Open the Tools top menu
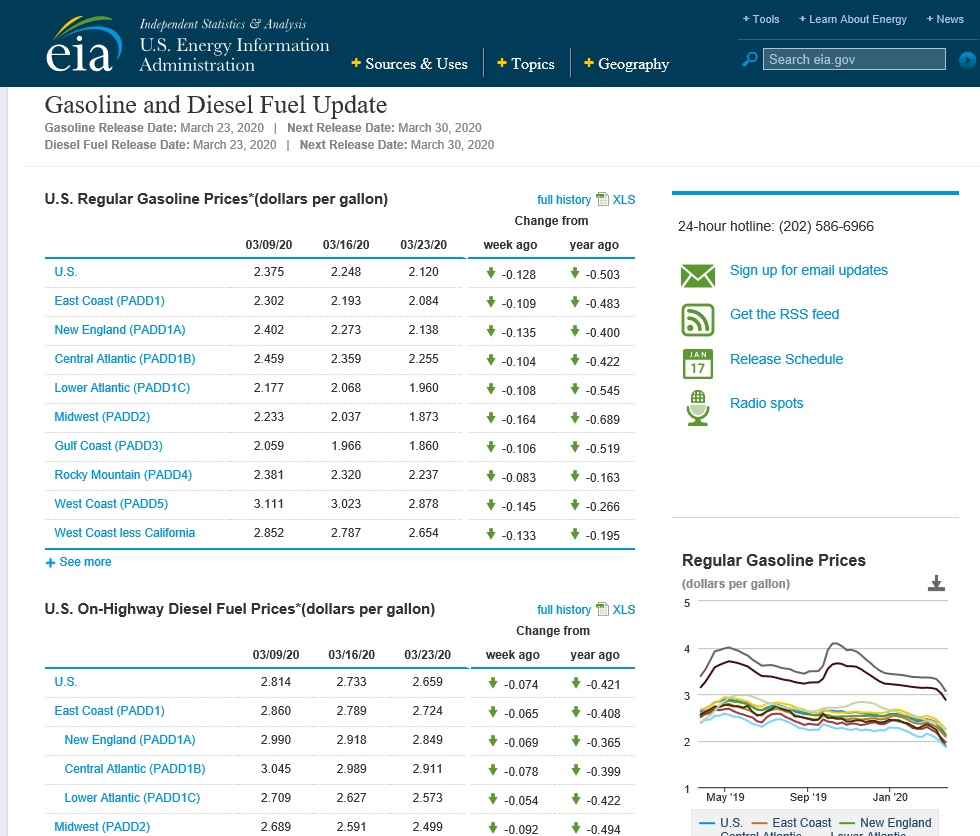This screenshot has height=836, width=980. (x=761, y=19)
